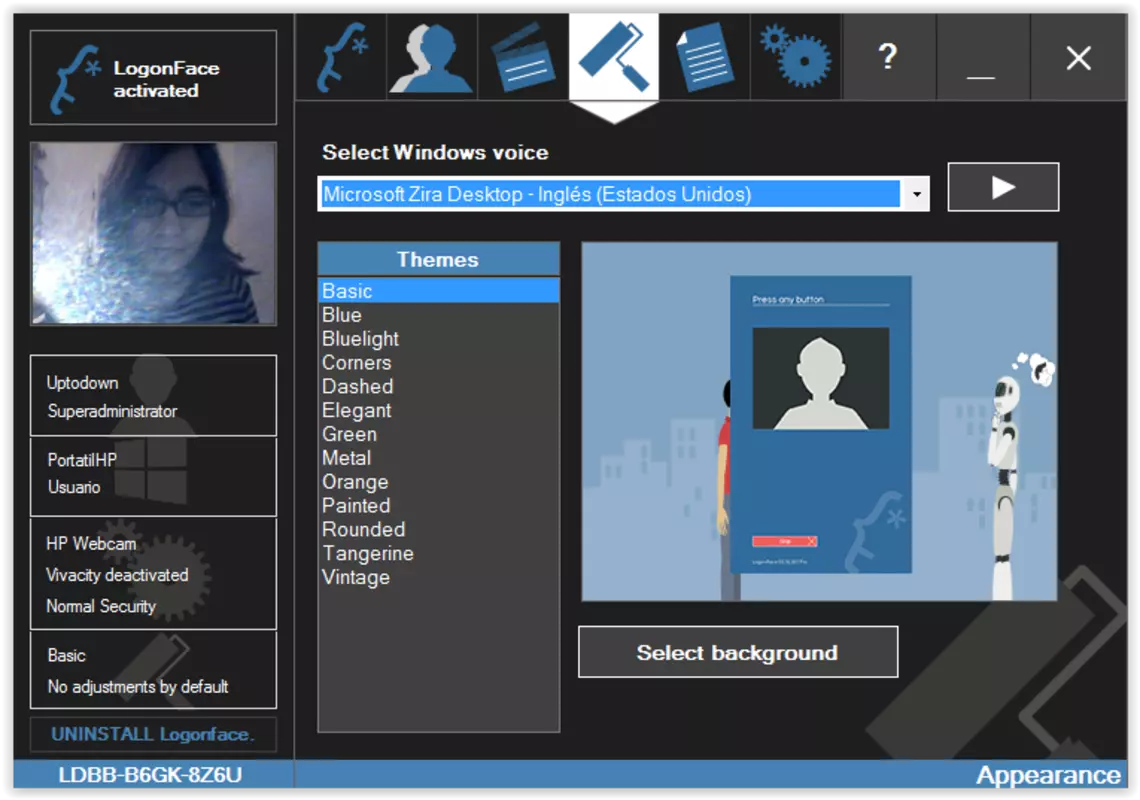
Task: Select the Metal theme
Action: click(x=438, y=458)
